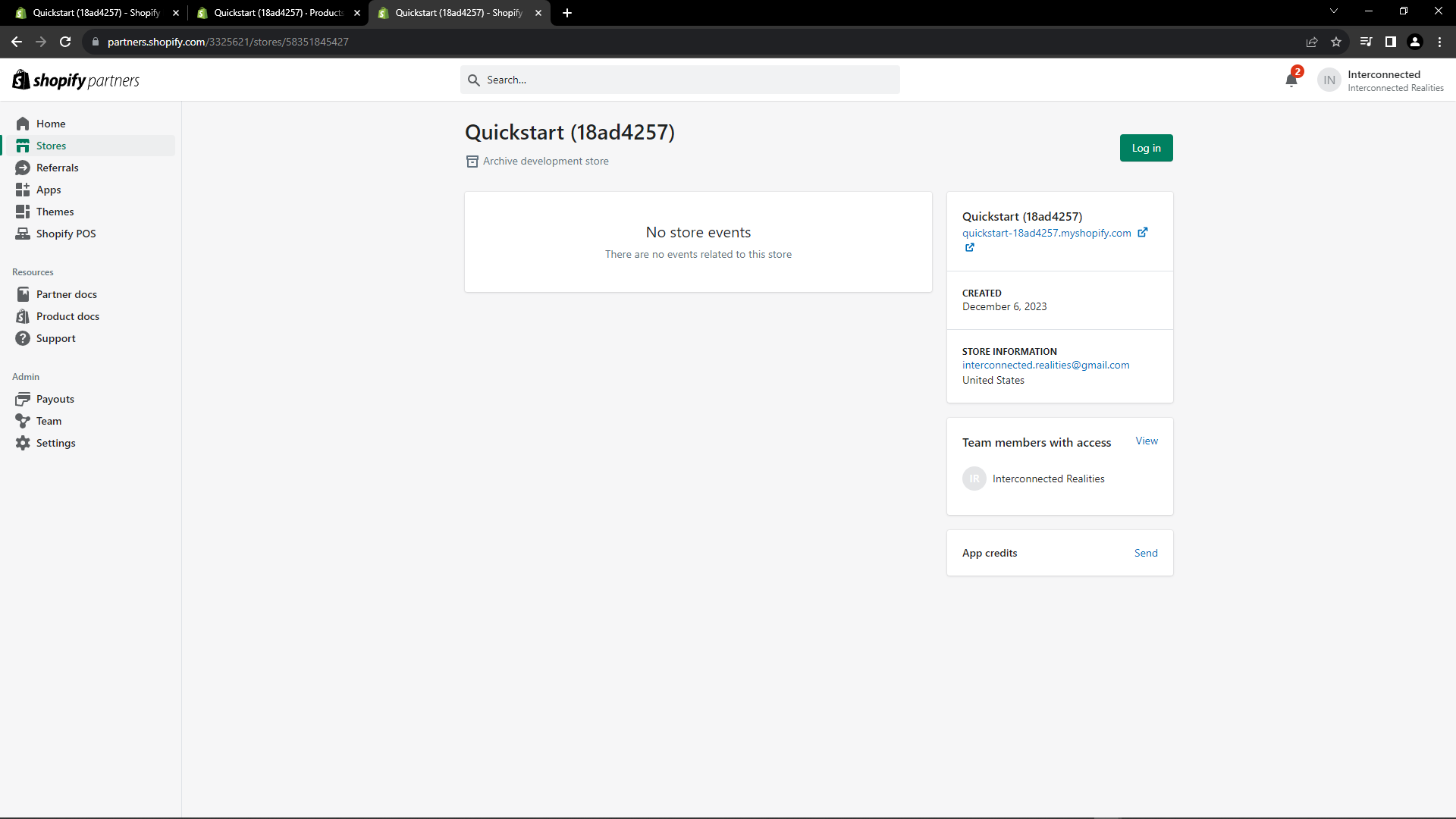Open the Themes sidebar item
The height and width of the screenshot is (819, 1456).
(55, 212)
